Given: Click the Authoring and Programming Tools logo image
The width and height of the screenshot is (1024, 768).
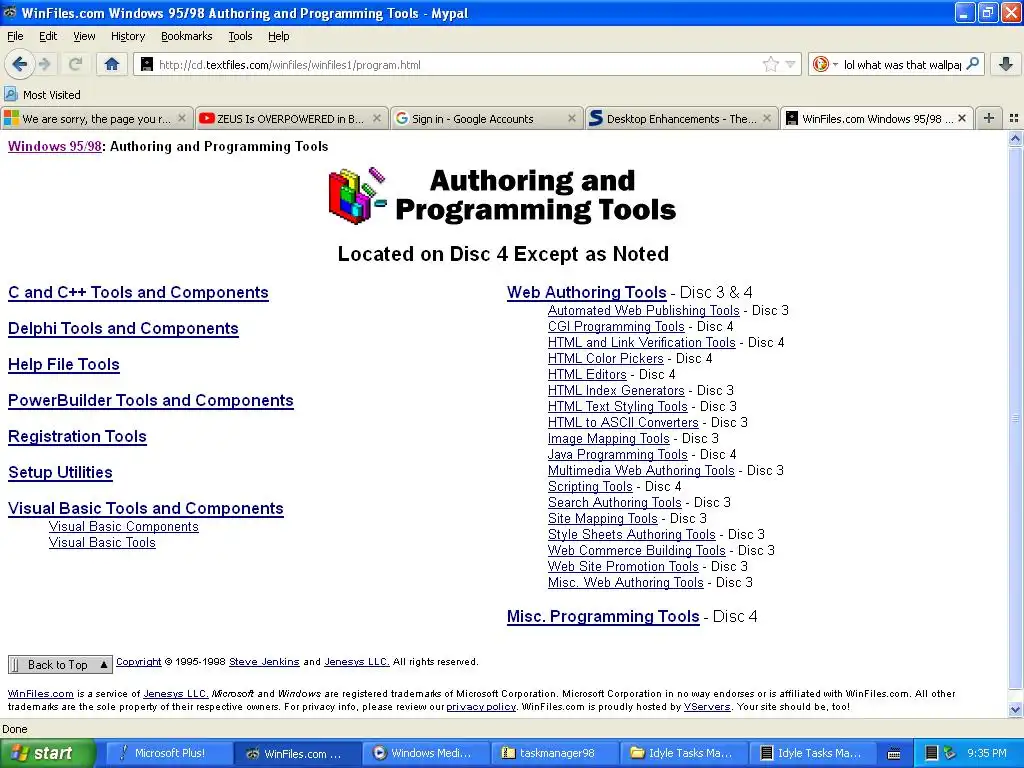Looking at the screenshot, I should (503, 195).
